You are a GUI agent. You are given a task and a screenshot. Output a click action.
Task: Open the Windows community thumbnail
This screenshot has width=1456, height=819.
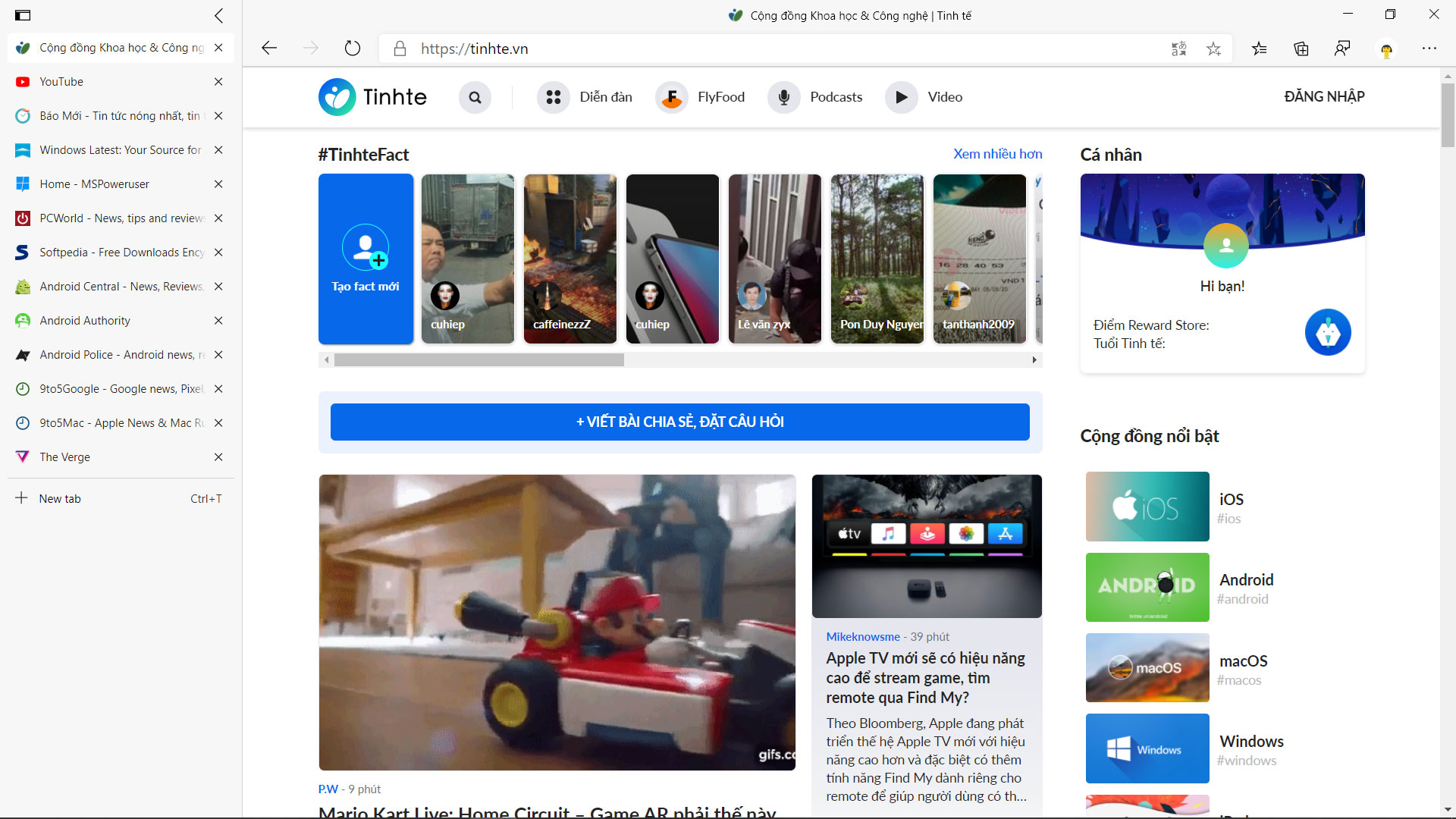[x=1147, y=748]
